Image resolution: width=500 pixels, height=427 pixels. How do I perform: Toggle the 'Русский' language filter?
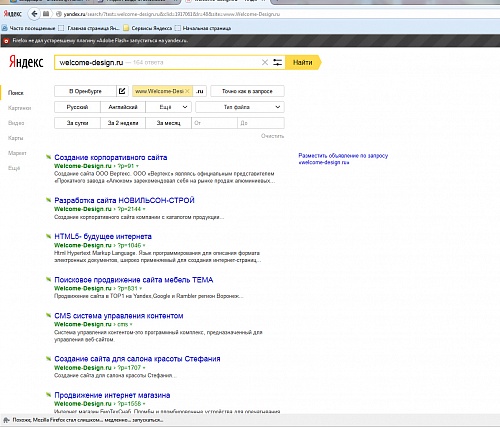click(77, 107)
